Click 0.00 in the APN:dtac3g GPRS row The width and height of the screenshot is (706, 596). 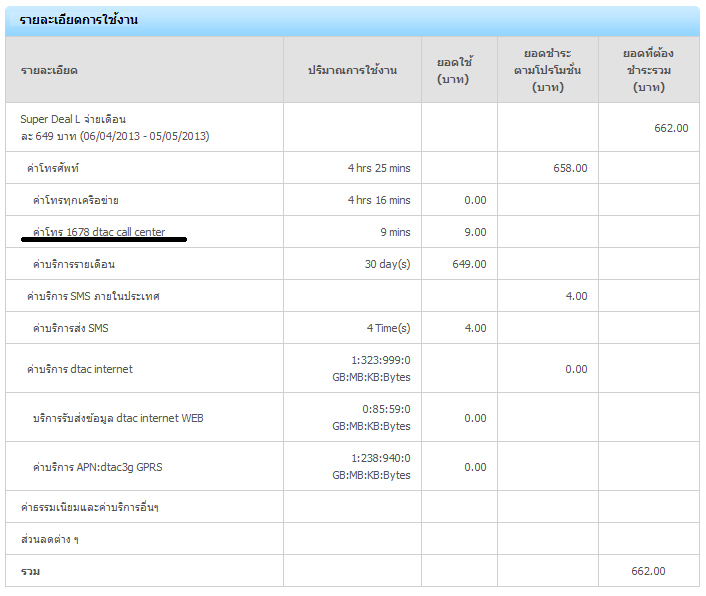point(475,467)
